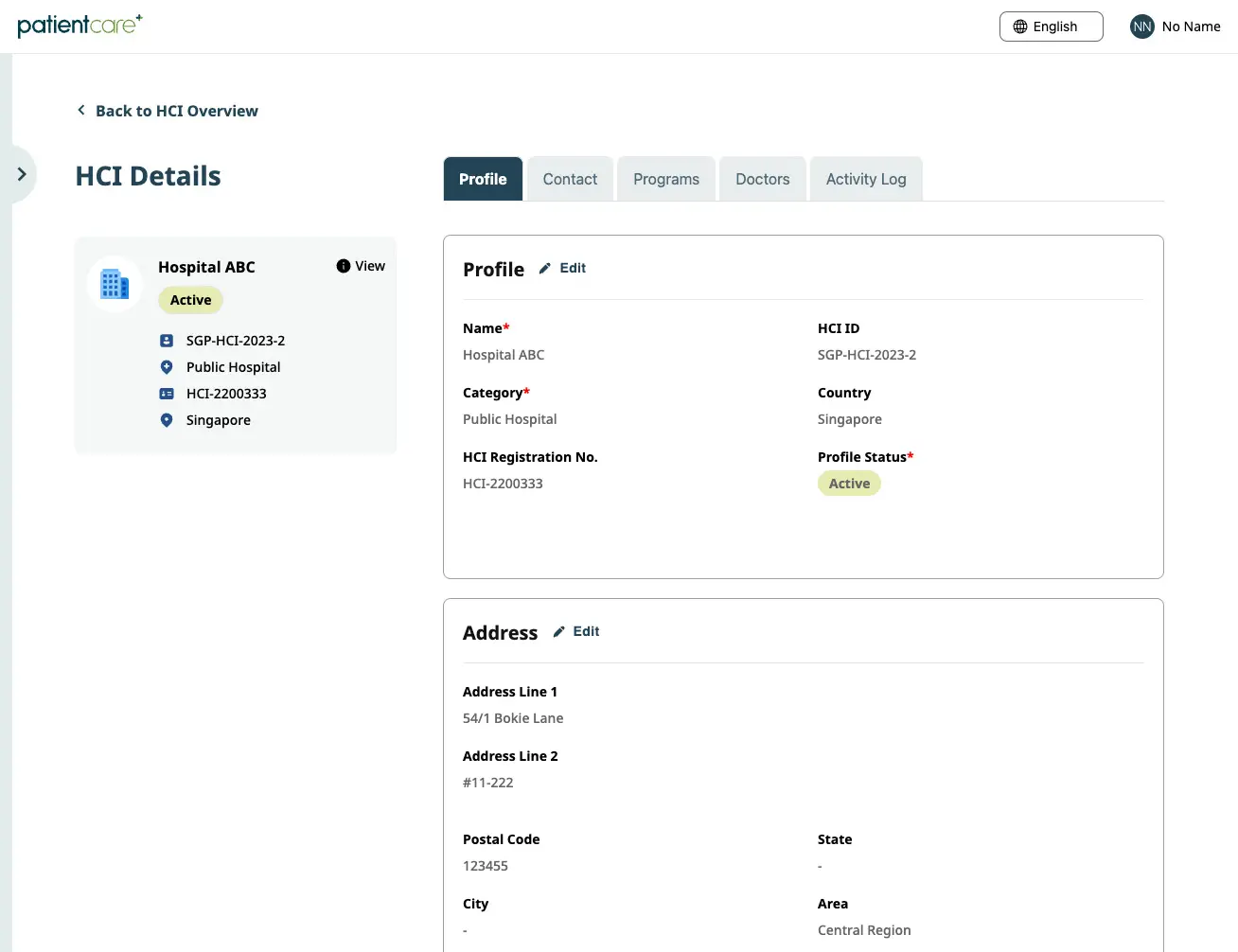Open the English language selector
This screenshot has height=952, width=1238.
coord(1051,26)
